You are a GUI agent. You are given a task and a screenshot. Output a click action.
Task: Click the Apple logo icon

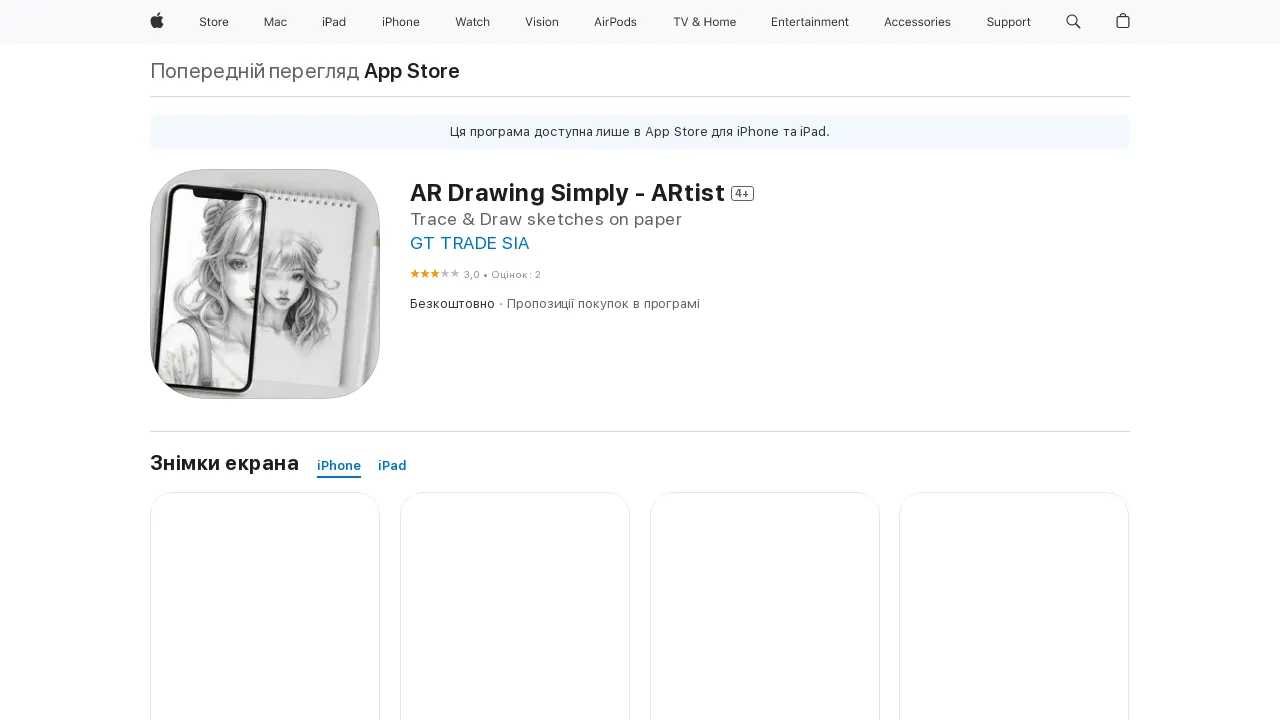click(x=157, y=21)
